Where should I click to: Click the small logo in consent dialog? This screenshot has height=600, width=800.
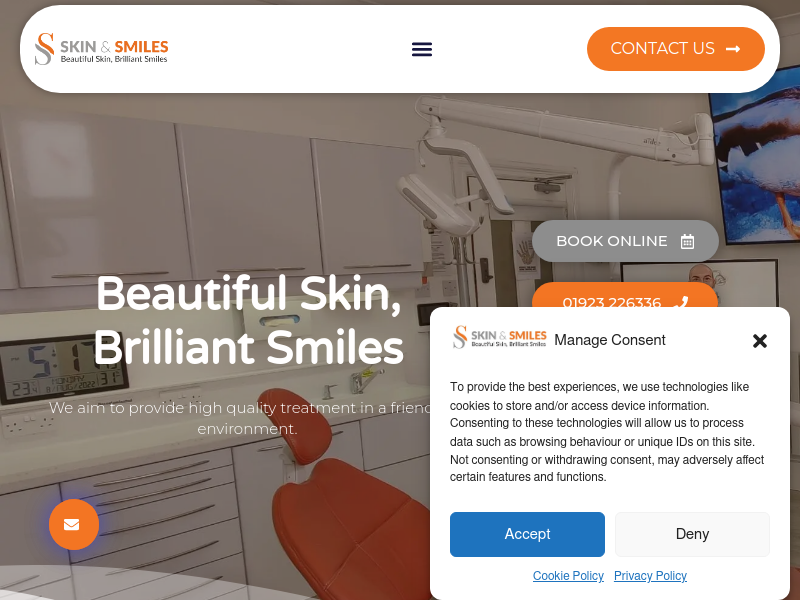tap(499, 337)
